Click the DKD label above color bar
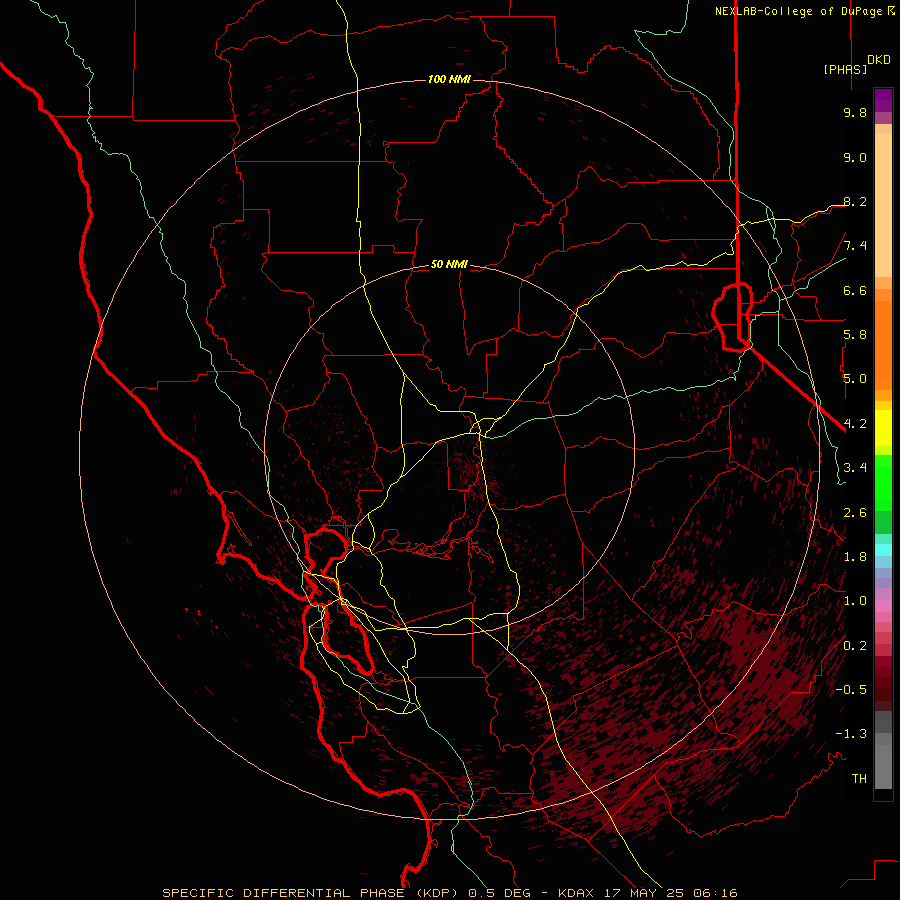This screenshot has width=900, height=900. pyautogui.click(x=879, y=60)
